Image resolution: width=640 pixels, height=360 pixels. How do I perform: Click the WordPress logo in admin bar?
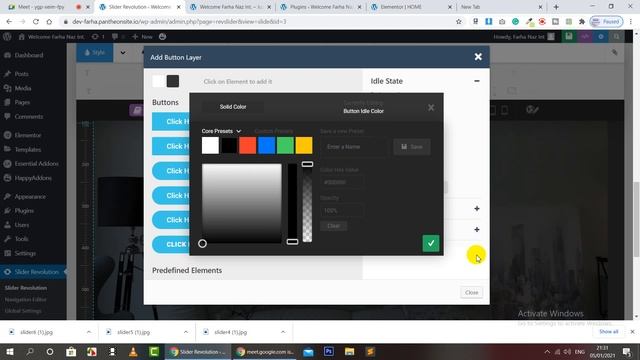pos(7,37)
